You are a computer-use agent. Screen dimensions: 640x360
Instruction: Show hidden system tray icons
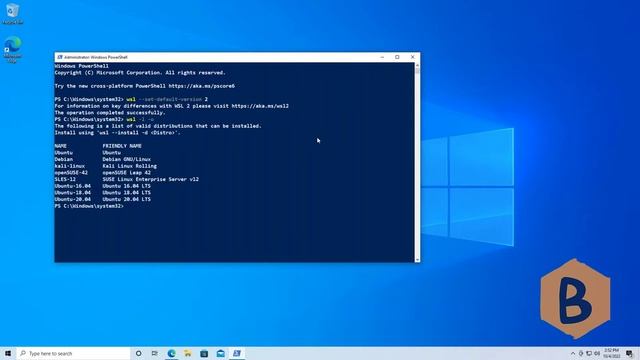coord(573,353)
